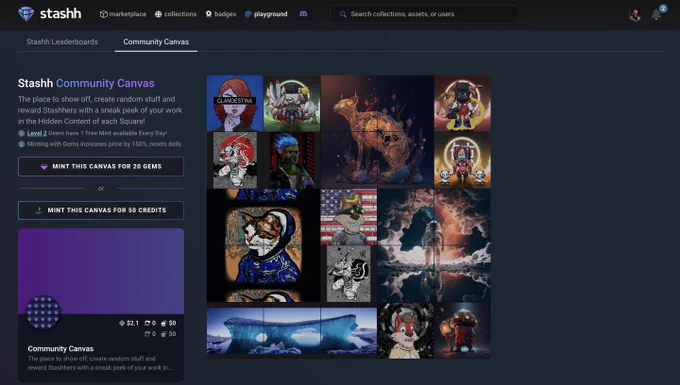Click the purple Community Canvas card banner

(x=101, y=271)
